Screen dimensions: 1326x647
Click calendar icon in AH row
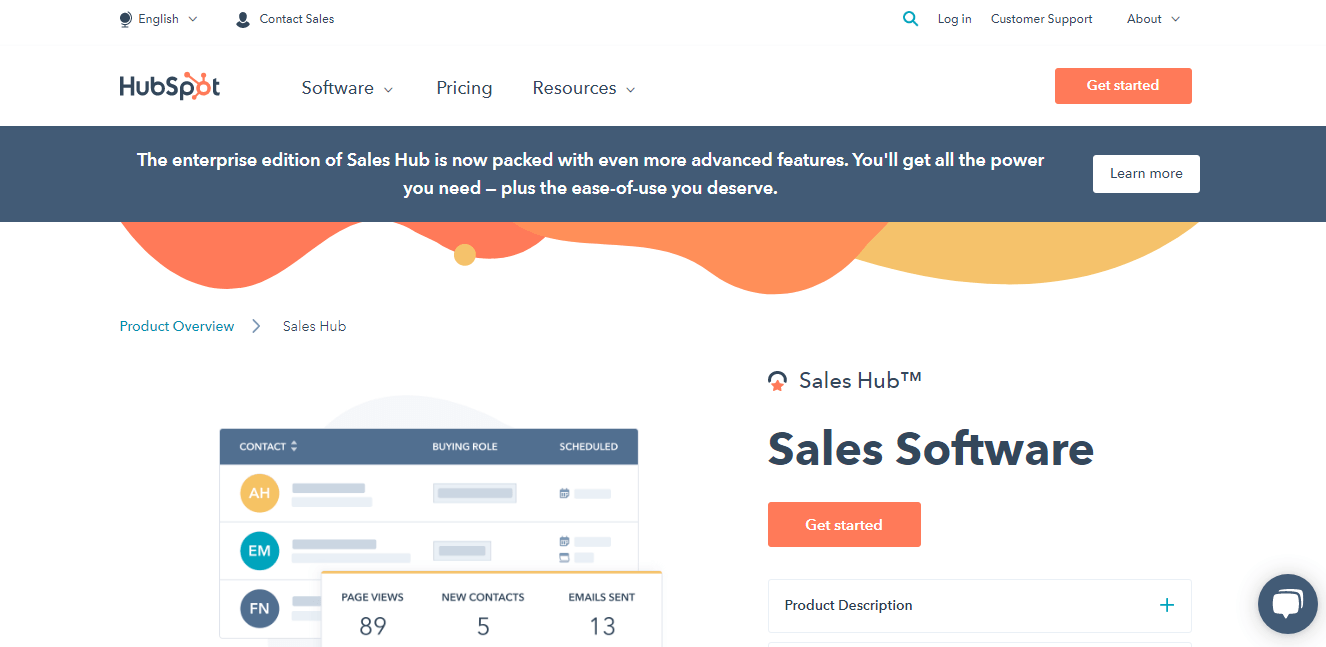pyautogui.click(x=564, y=493)
